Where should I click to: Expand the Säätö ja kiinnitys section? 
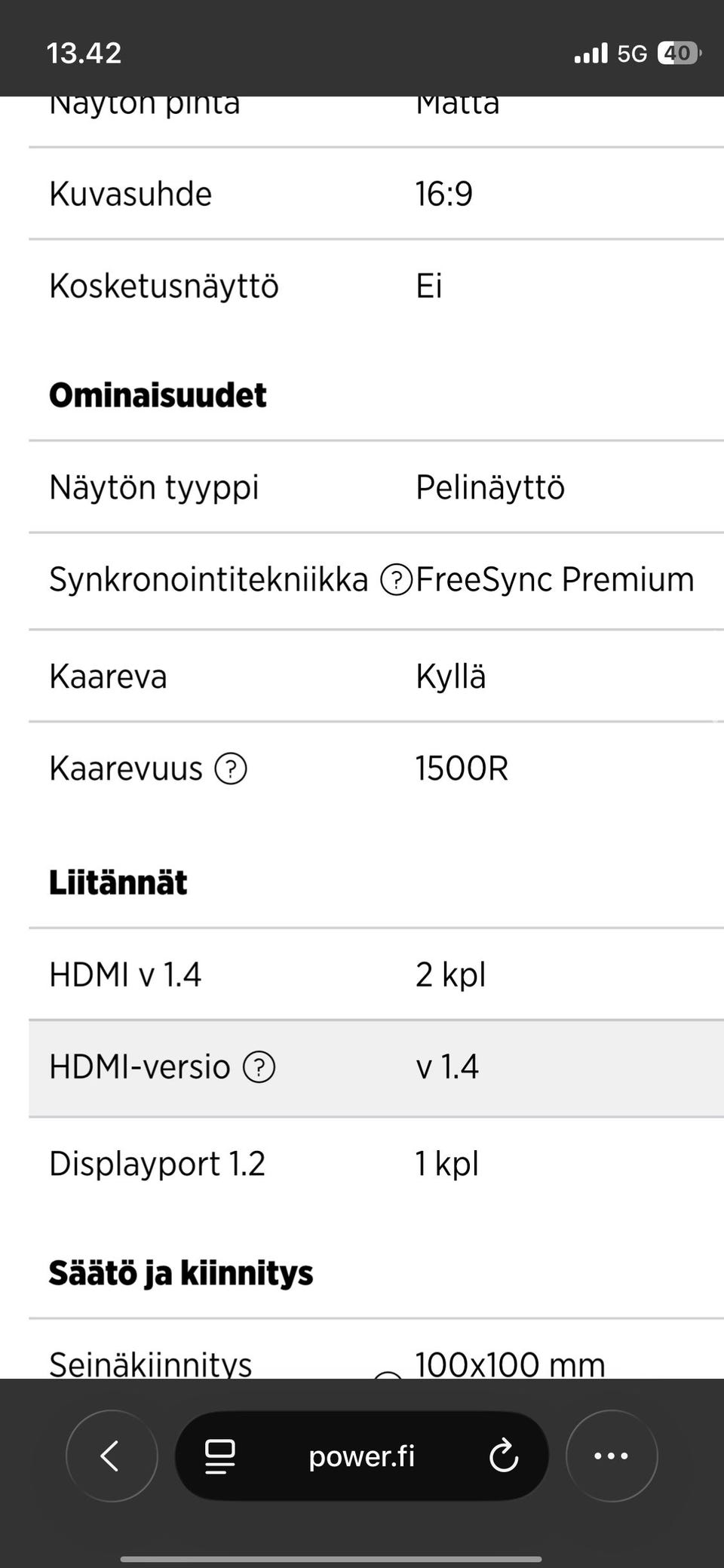(x=181, y=1272)
